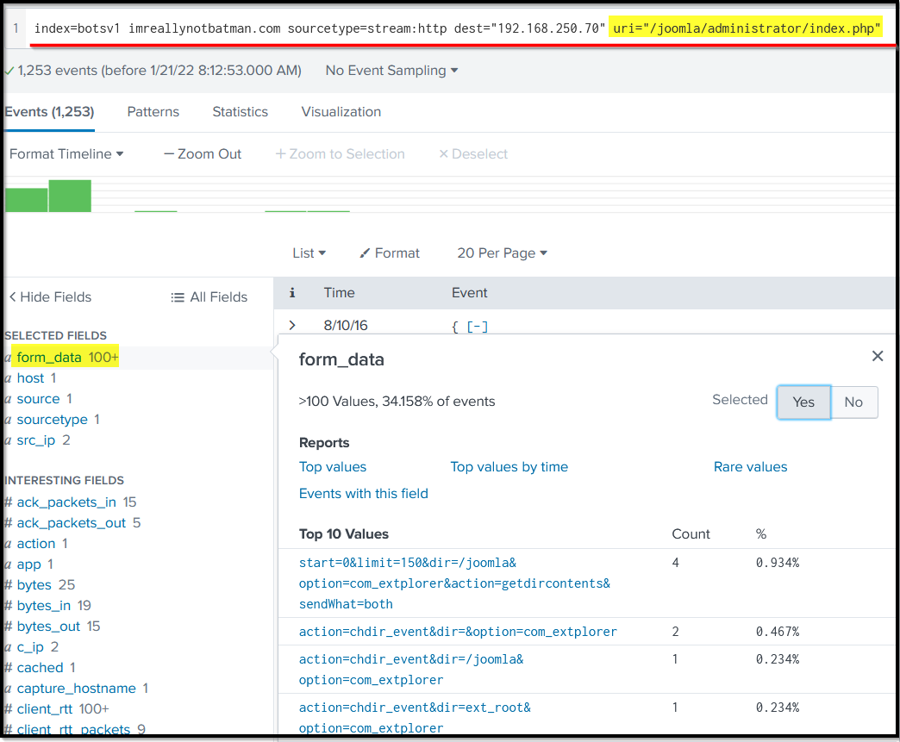Screen dimensions: 900x742
Task: Close the form_data field popup
Action: click(877, 356)
